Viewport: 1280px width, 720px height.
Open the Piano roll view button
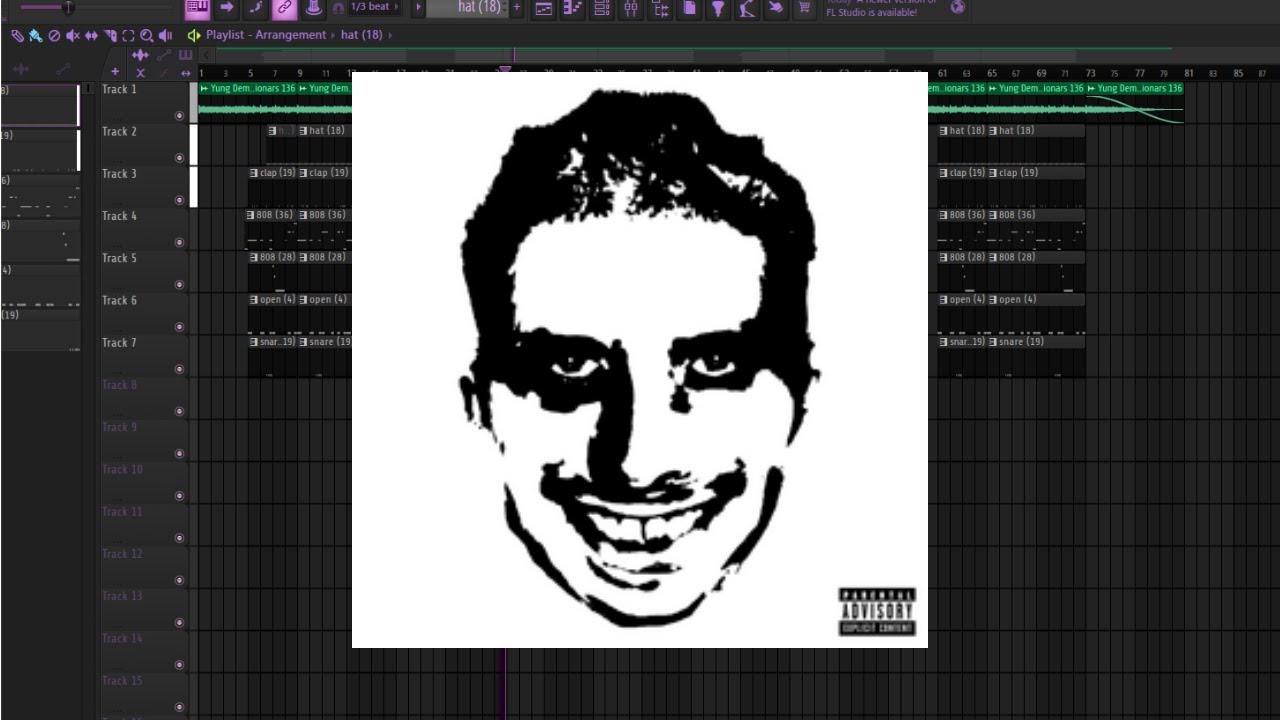tap(573, 9)
